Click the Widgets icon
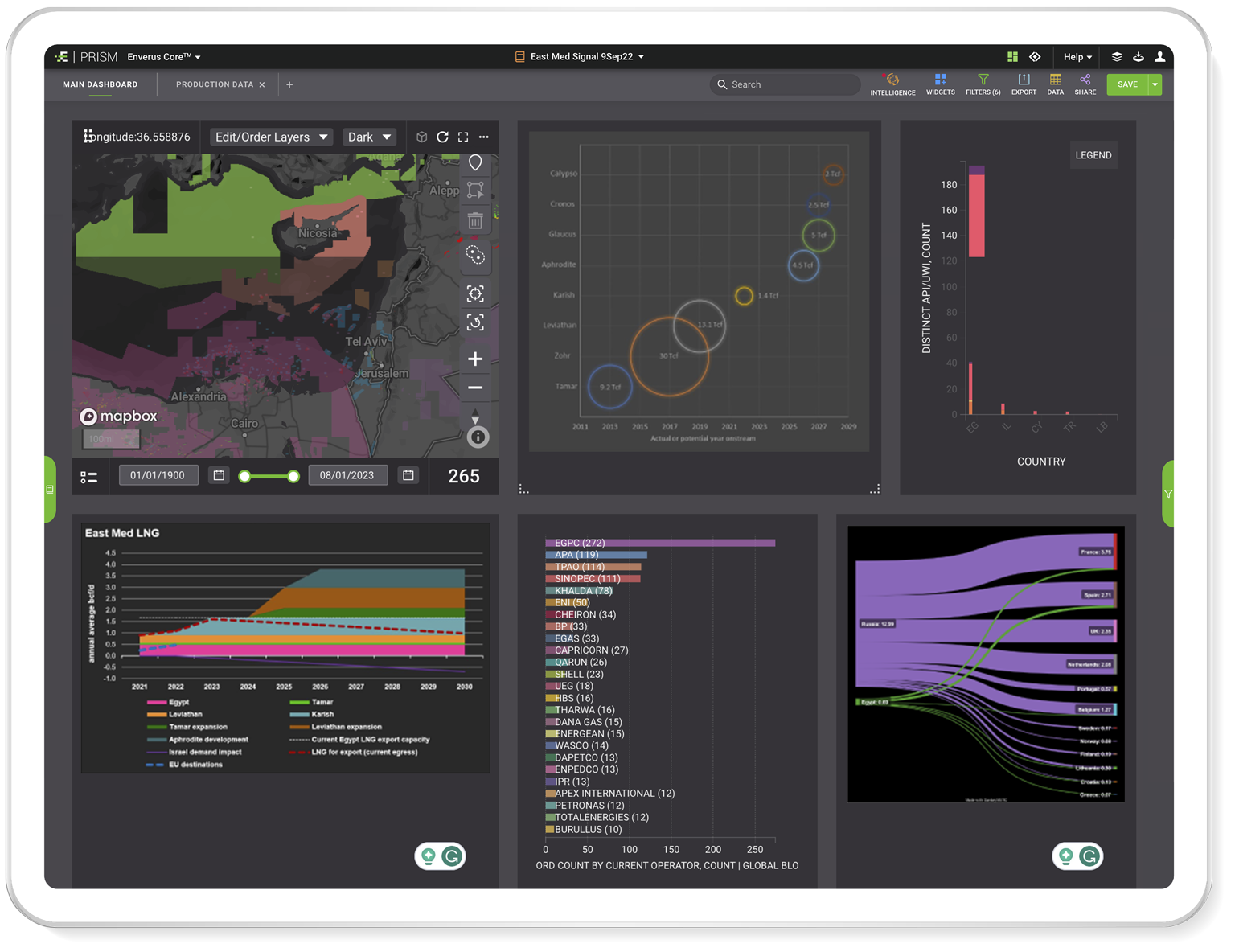The width and height of the screenshot is (1235, 952). (x=940, y=84)
